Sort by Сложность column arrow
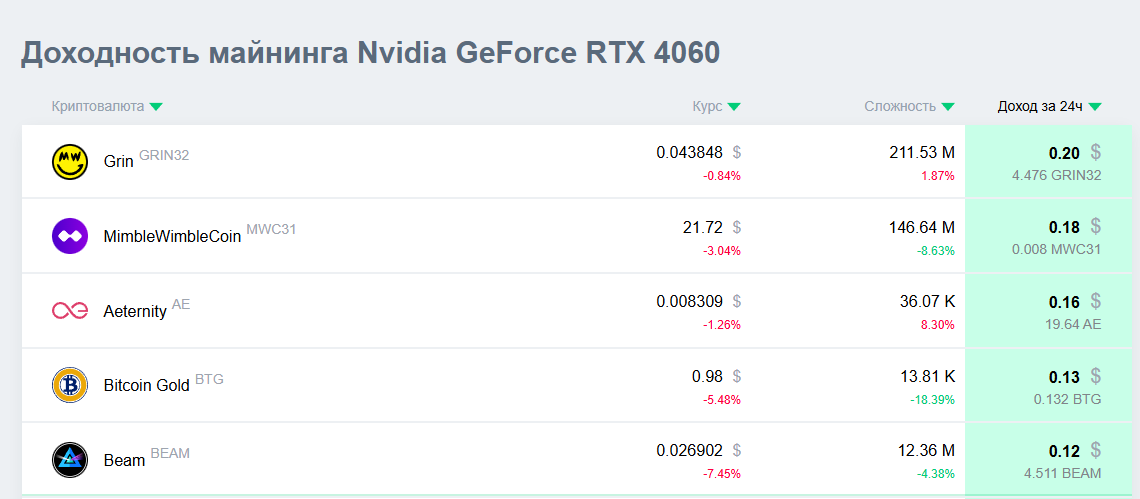The width and height of the screenshot is (1140, 499). [948, 107]
